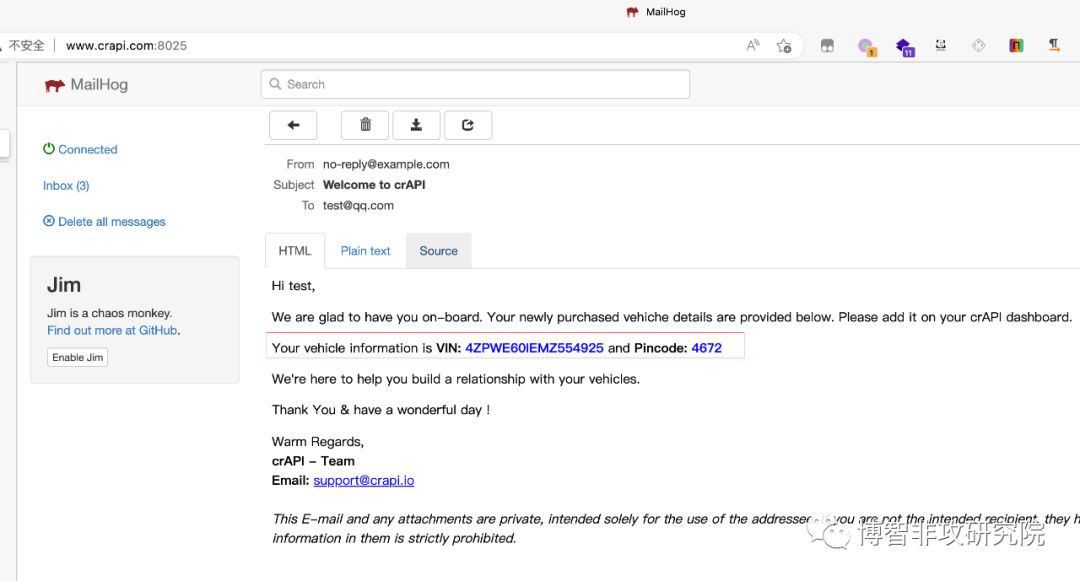1080x581 pixels.
Task: Switch to the Plain text tab
Action: (x=365, y=251)
